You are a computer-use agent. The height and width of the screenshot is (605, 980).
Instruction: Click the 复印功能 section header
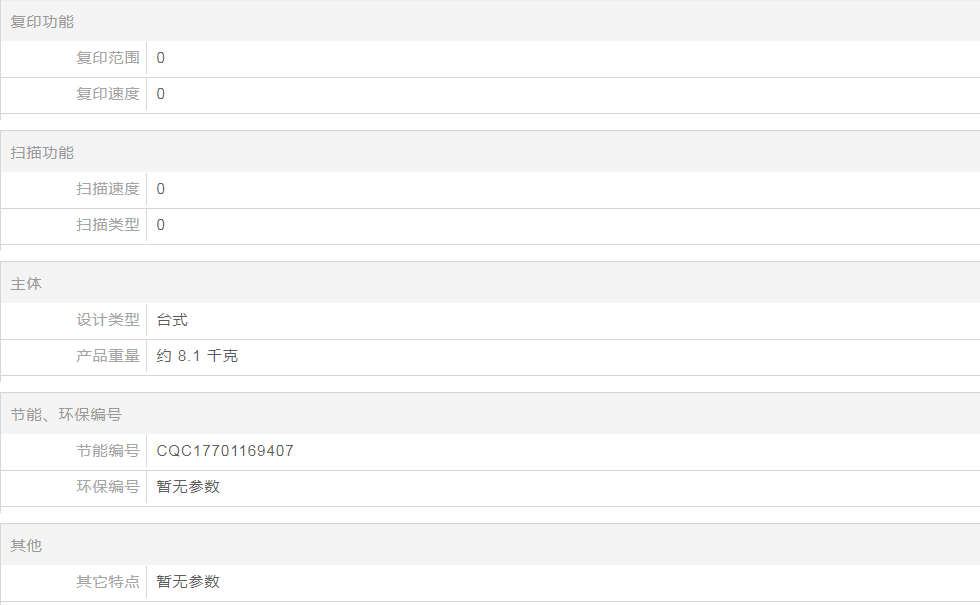[x=42, y=22]
